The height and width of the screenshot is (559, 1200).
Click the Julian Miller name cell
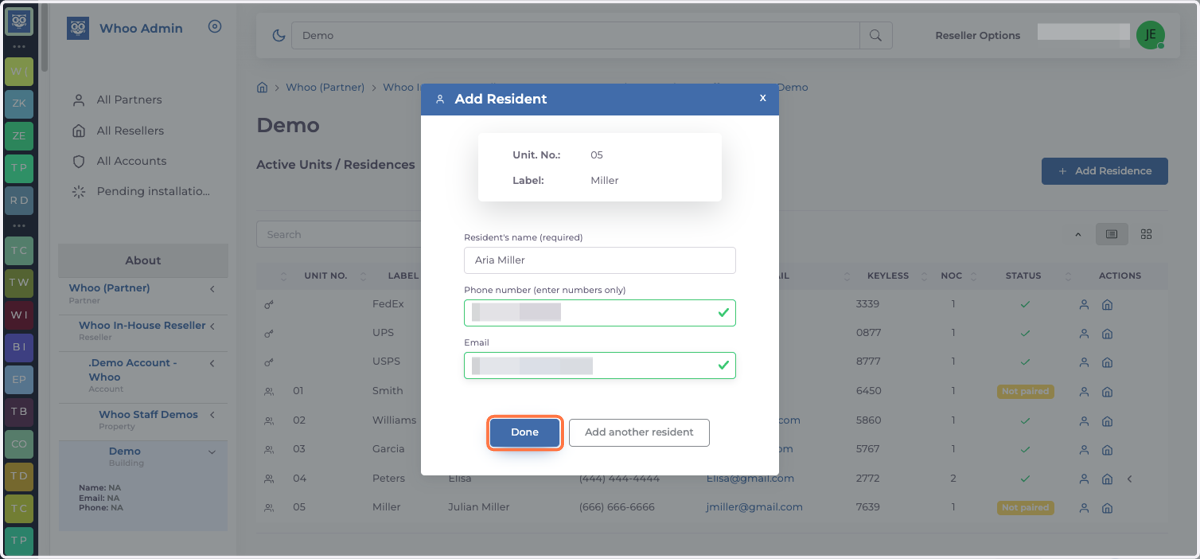click(478, 507)
